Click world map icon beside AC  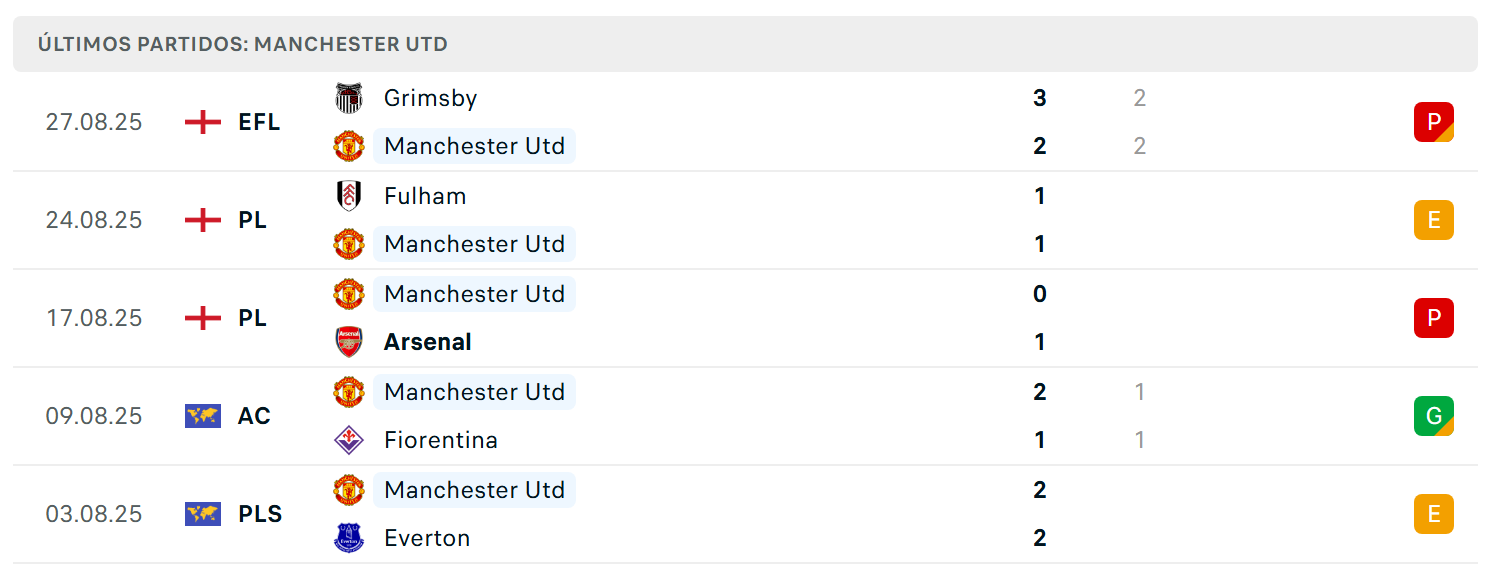(x=203, y=416)
